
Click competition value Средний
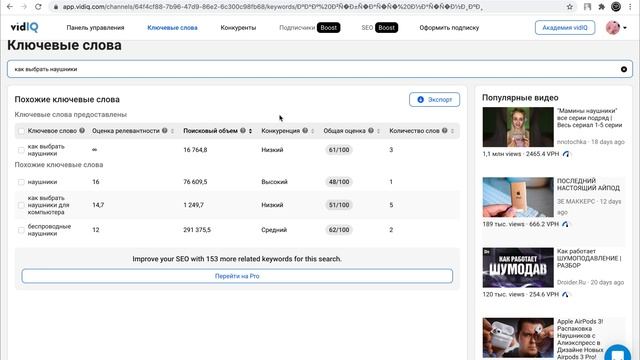tap(274, 230)
